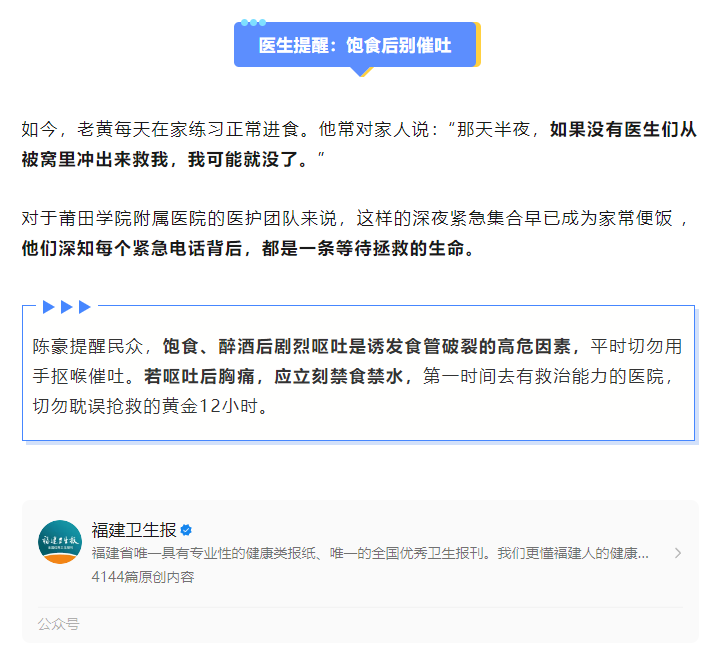
Task: Click bold sentence starting 他们深知每个紧急电话
Action: tap(247, 248)
